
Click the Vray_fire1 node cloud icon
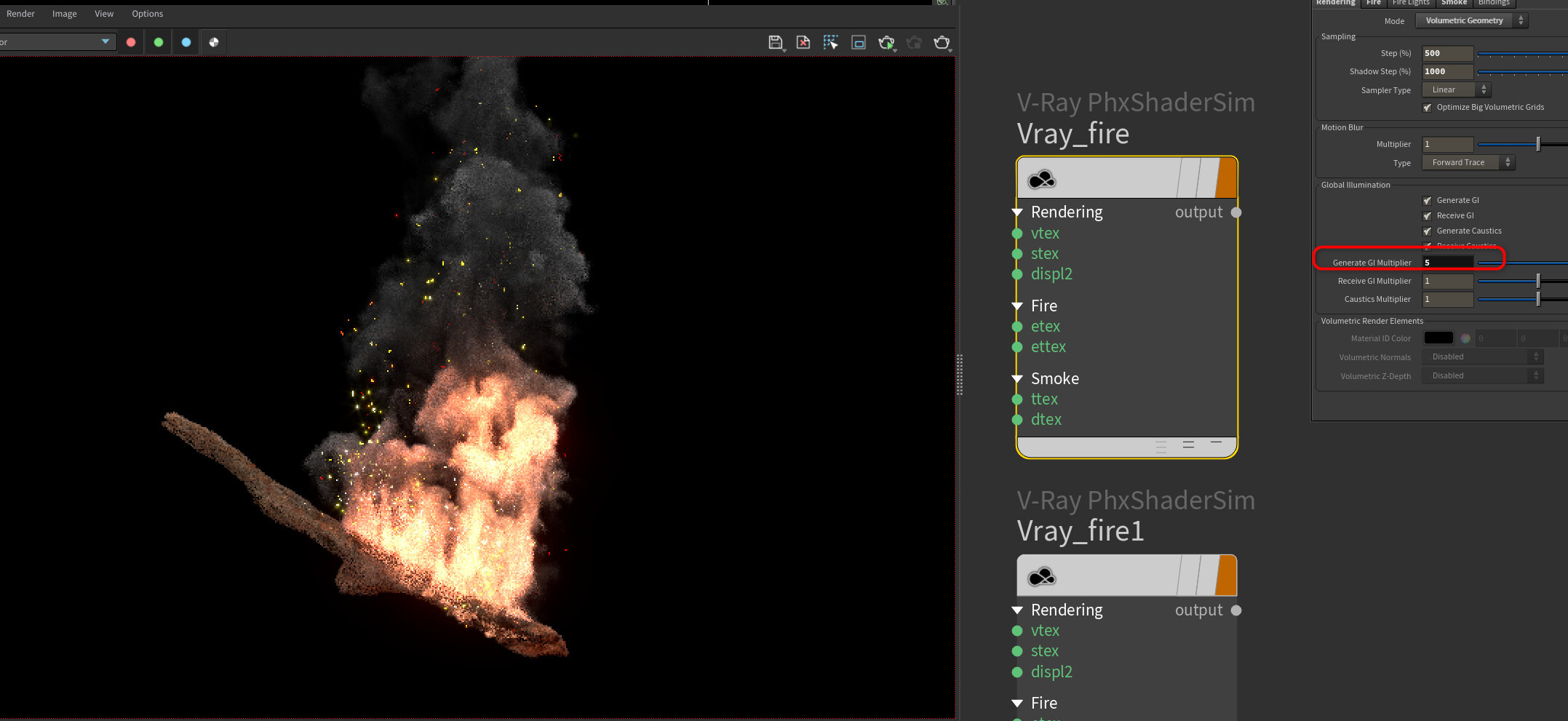tap(1042, 577)
